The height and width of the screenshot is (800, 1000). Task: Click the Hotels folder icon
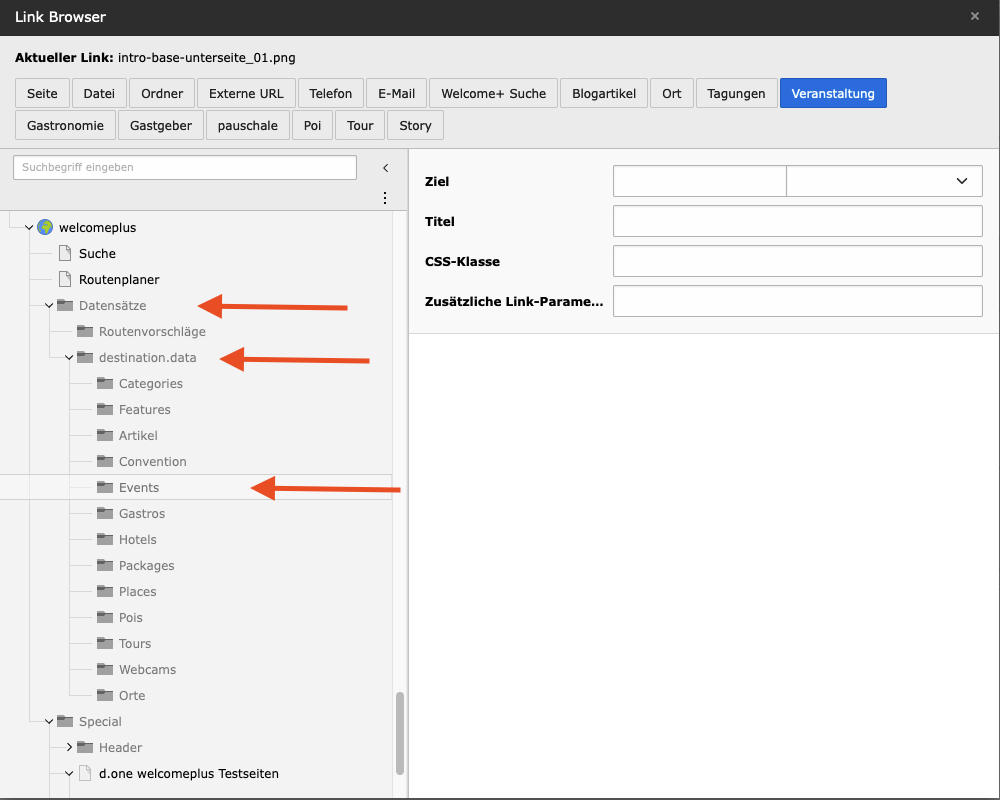105,539
